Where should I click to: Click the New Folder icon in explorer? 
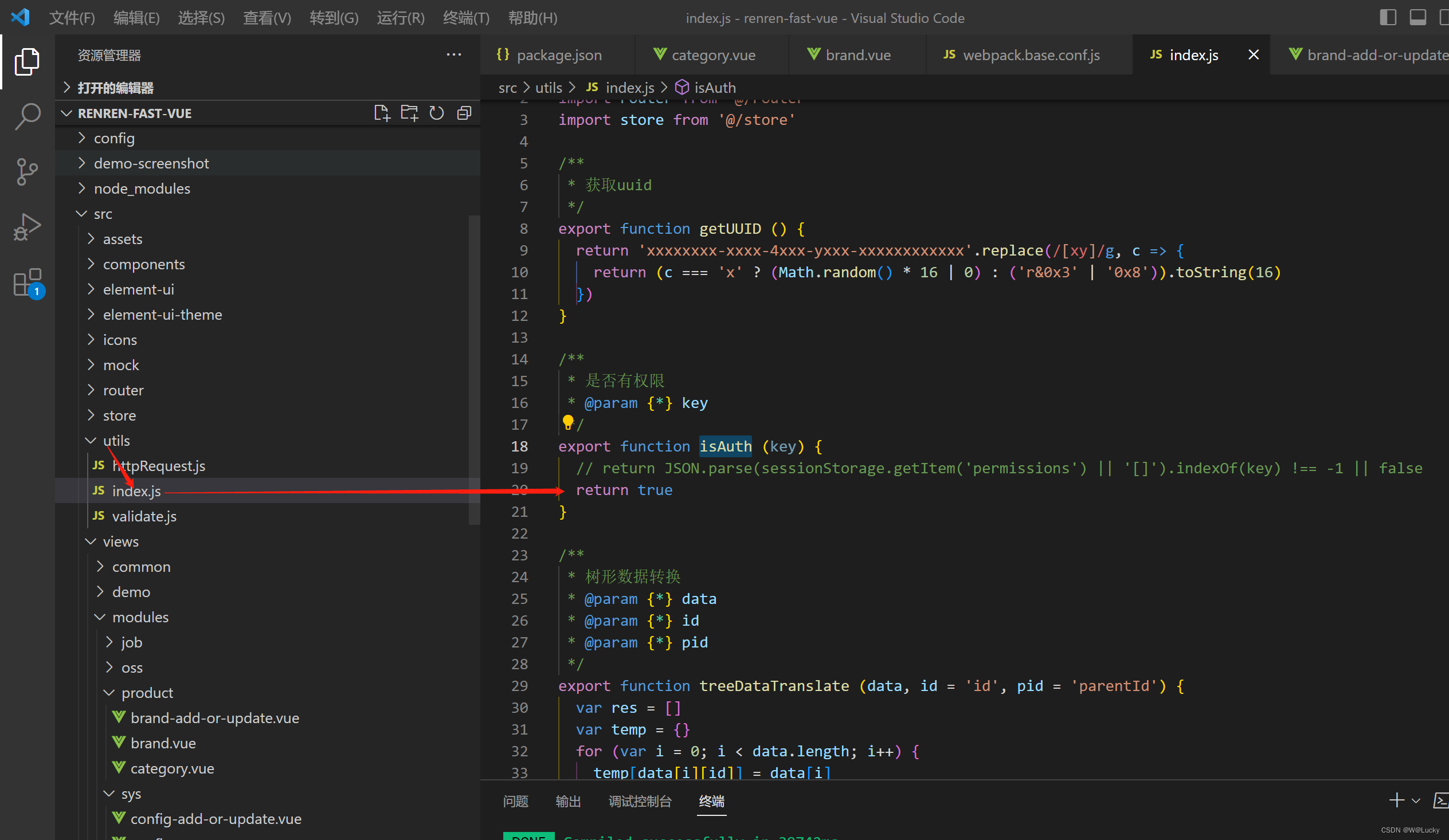[x=409, y=113]
